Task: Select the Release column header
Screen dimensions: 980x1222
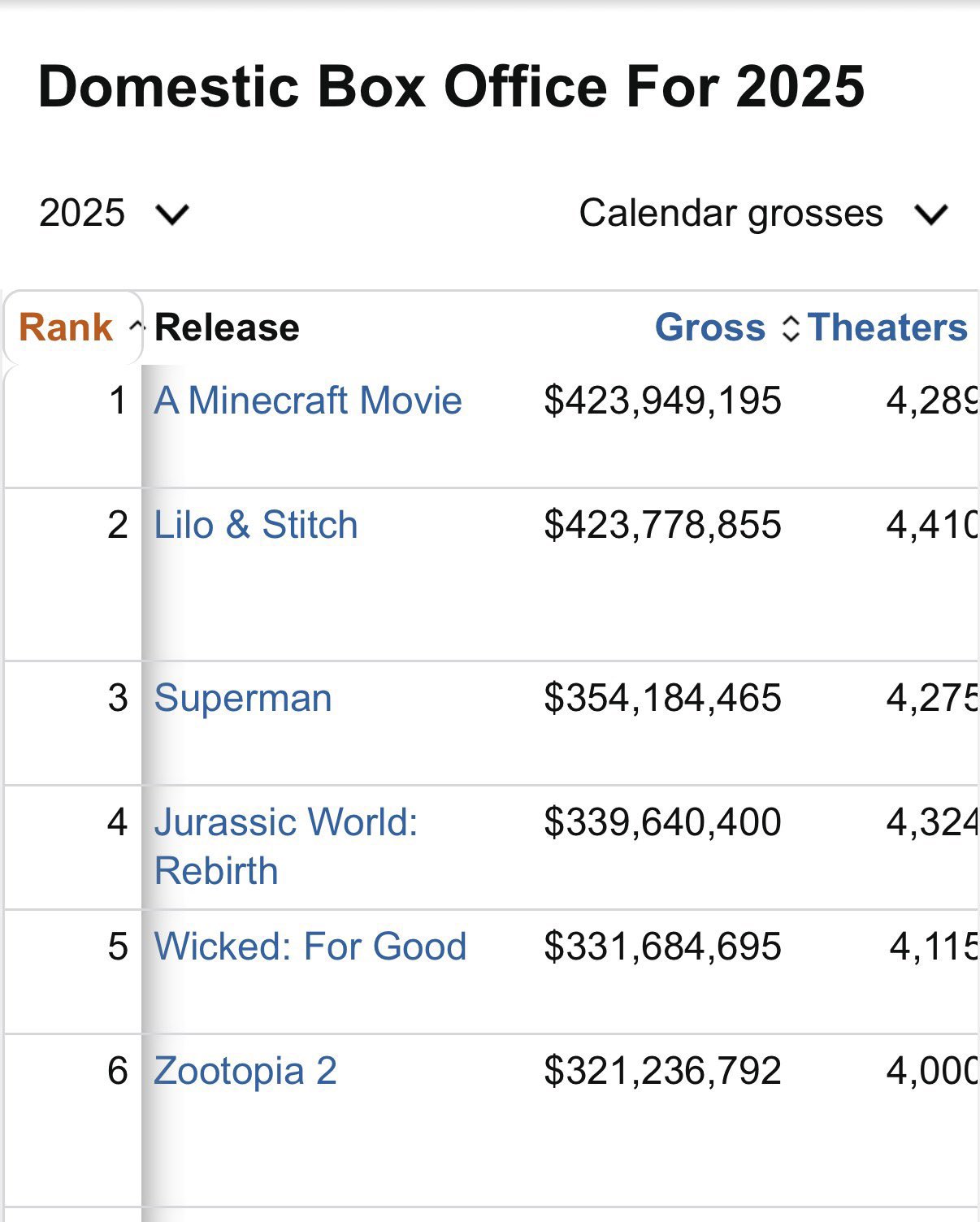Action: point(227,327)
